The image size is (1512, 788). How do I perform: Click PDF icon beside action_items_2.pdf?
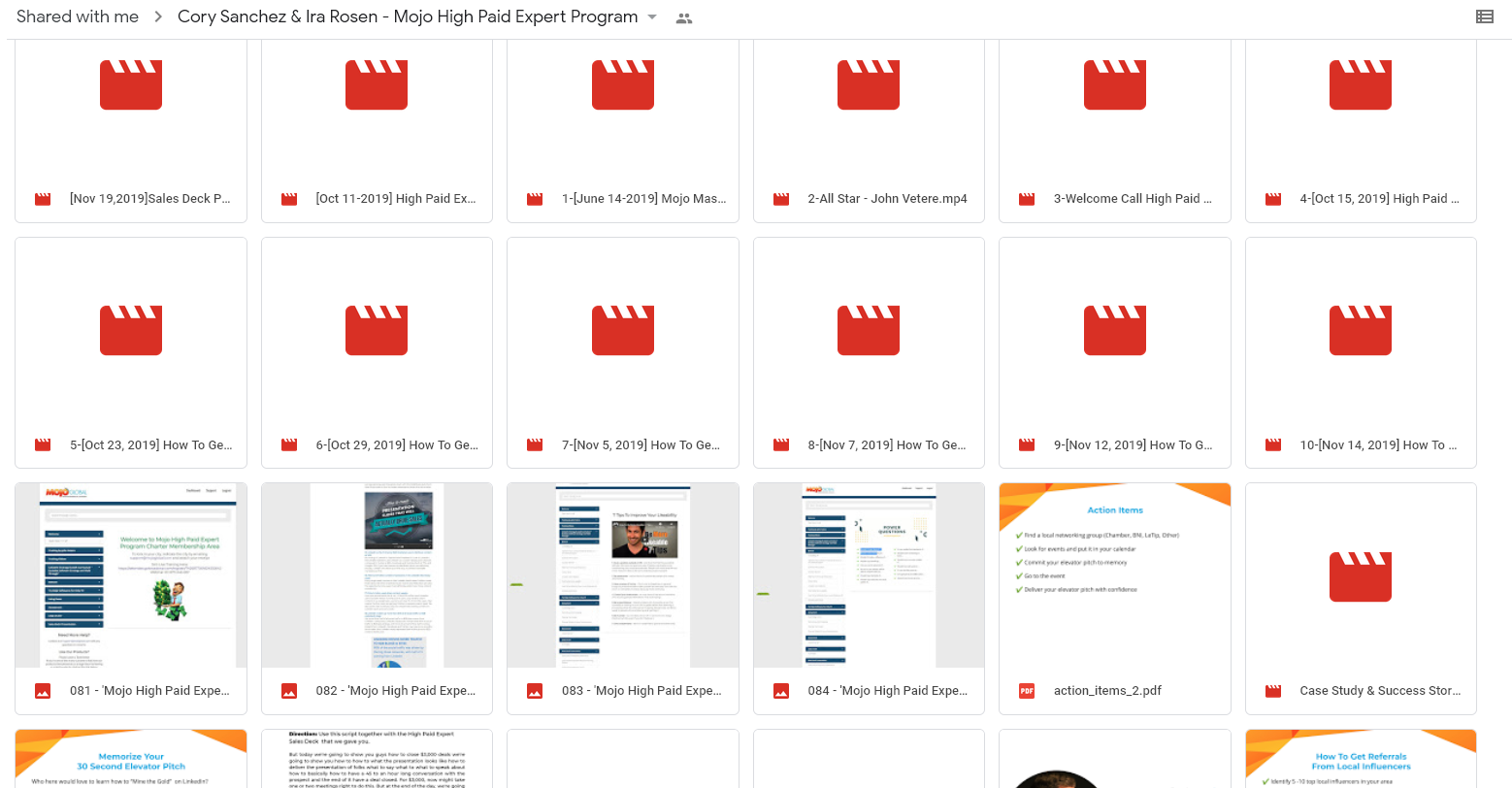[x=1027, y=691]
